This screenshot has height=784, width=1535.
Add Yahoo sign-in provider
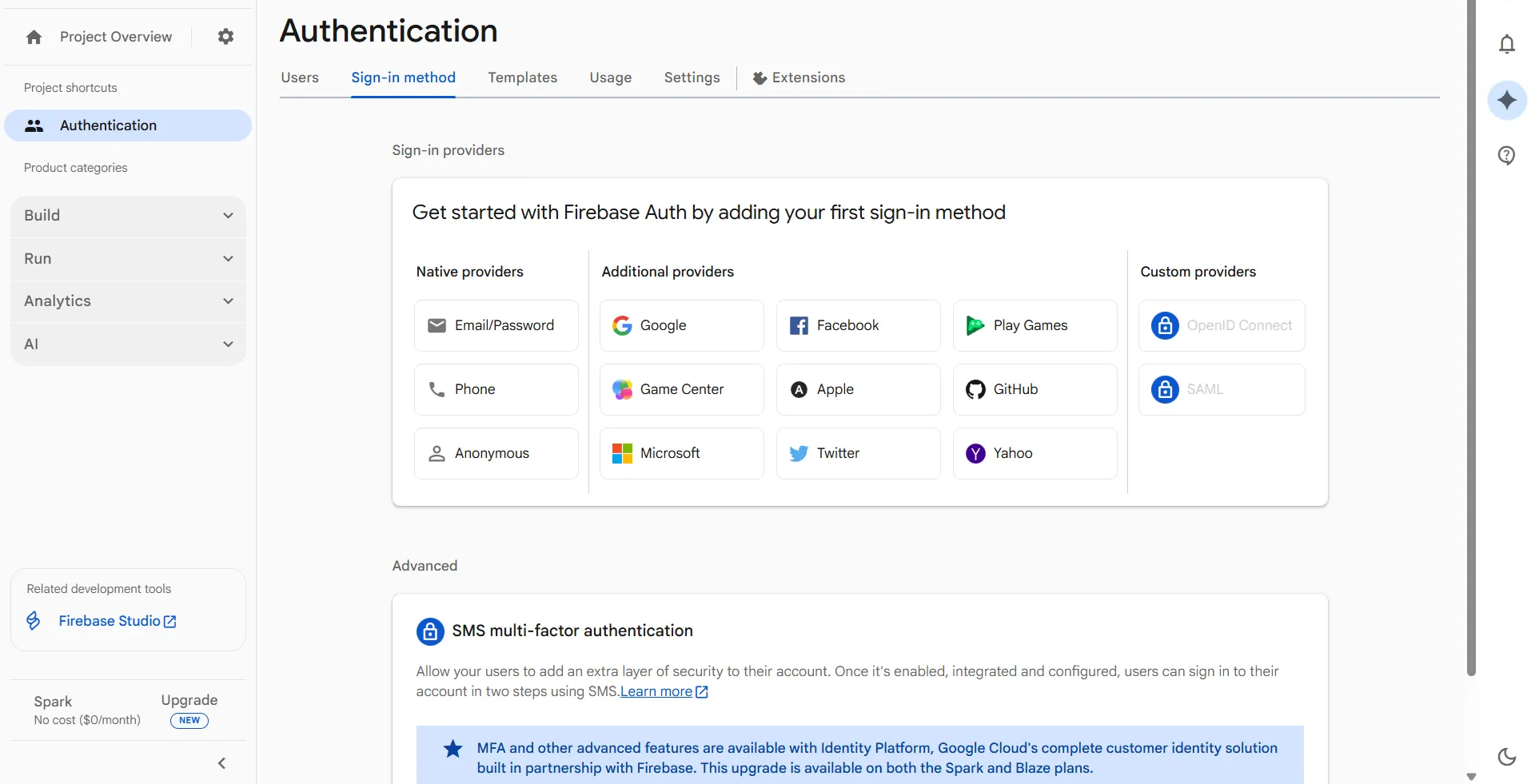1035,453
